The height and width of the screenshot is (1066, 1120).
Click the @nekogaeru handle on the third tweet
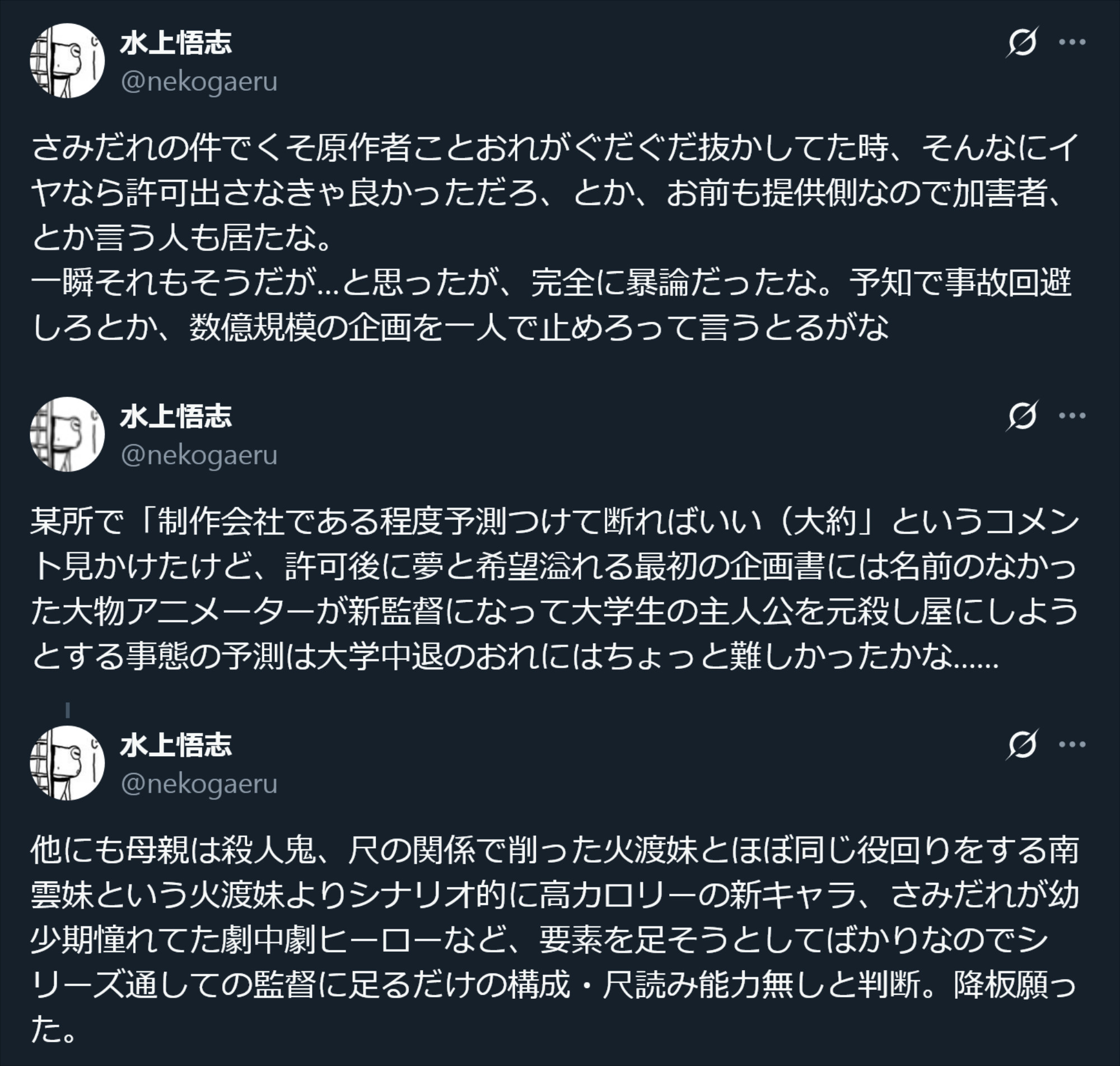click(199, 783)
